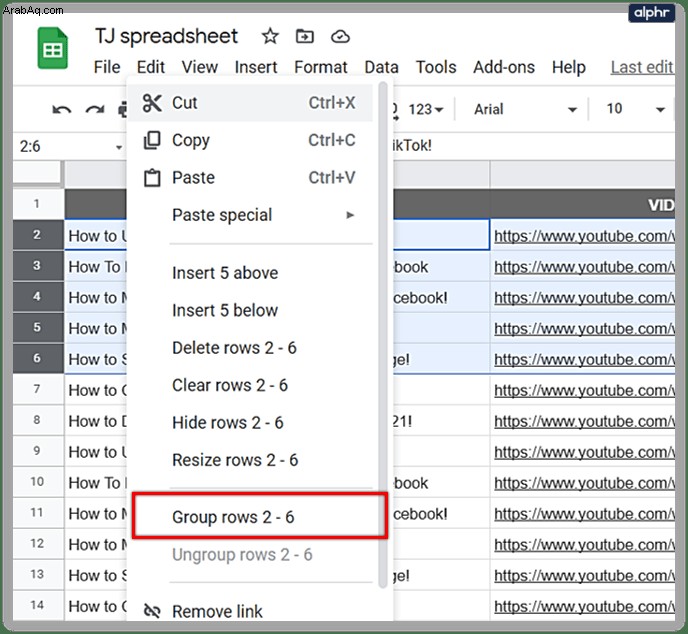Click the formula bar text ending in ikTok!
This screenshot has width=688, height=634.
point(412,145)
